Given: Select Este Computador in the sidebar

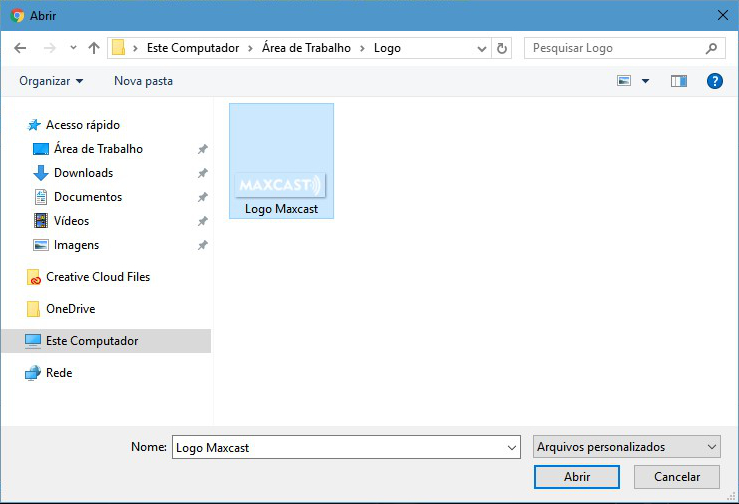Looking at the screenshot, I should coord(106,341).
